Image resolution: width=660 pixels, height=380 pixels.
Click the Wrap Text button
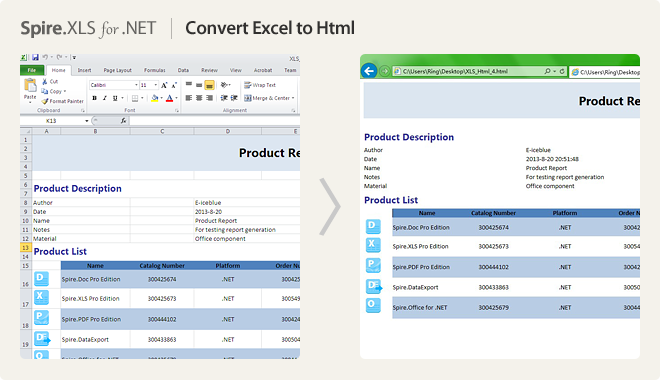coord(260,85)
